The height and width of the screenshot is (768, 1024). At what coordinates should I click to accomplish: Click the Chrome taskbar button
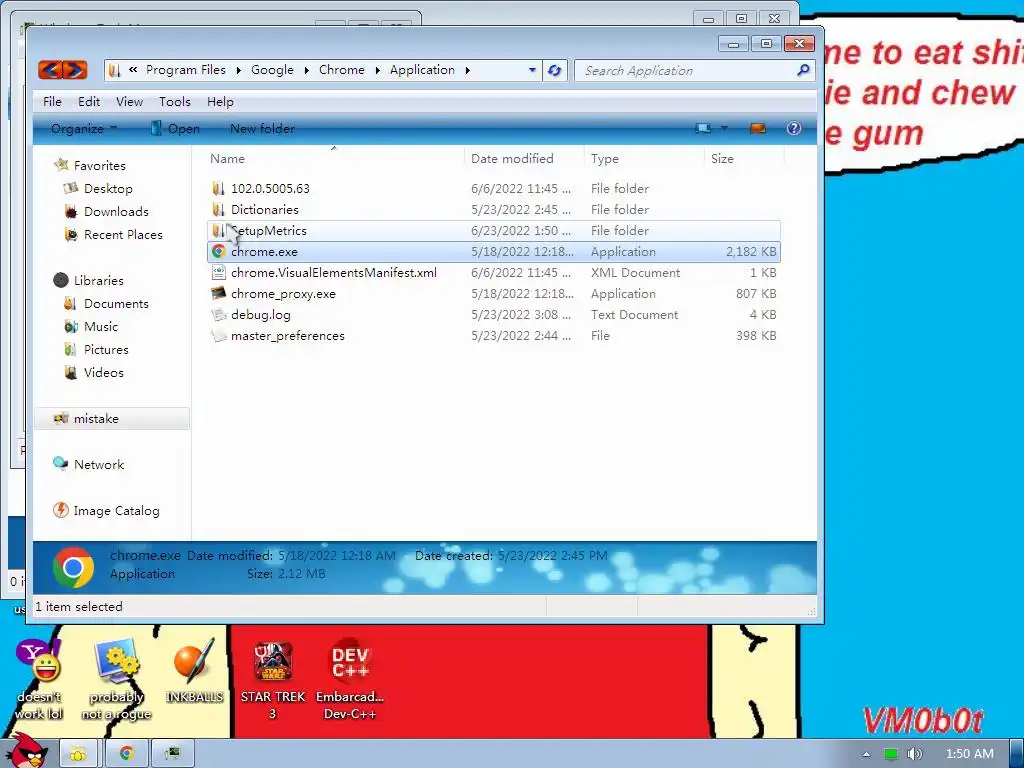(127, 754)
